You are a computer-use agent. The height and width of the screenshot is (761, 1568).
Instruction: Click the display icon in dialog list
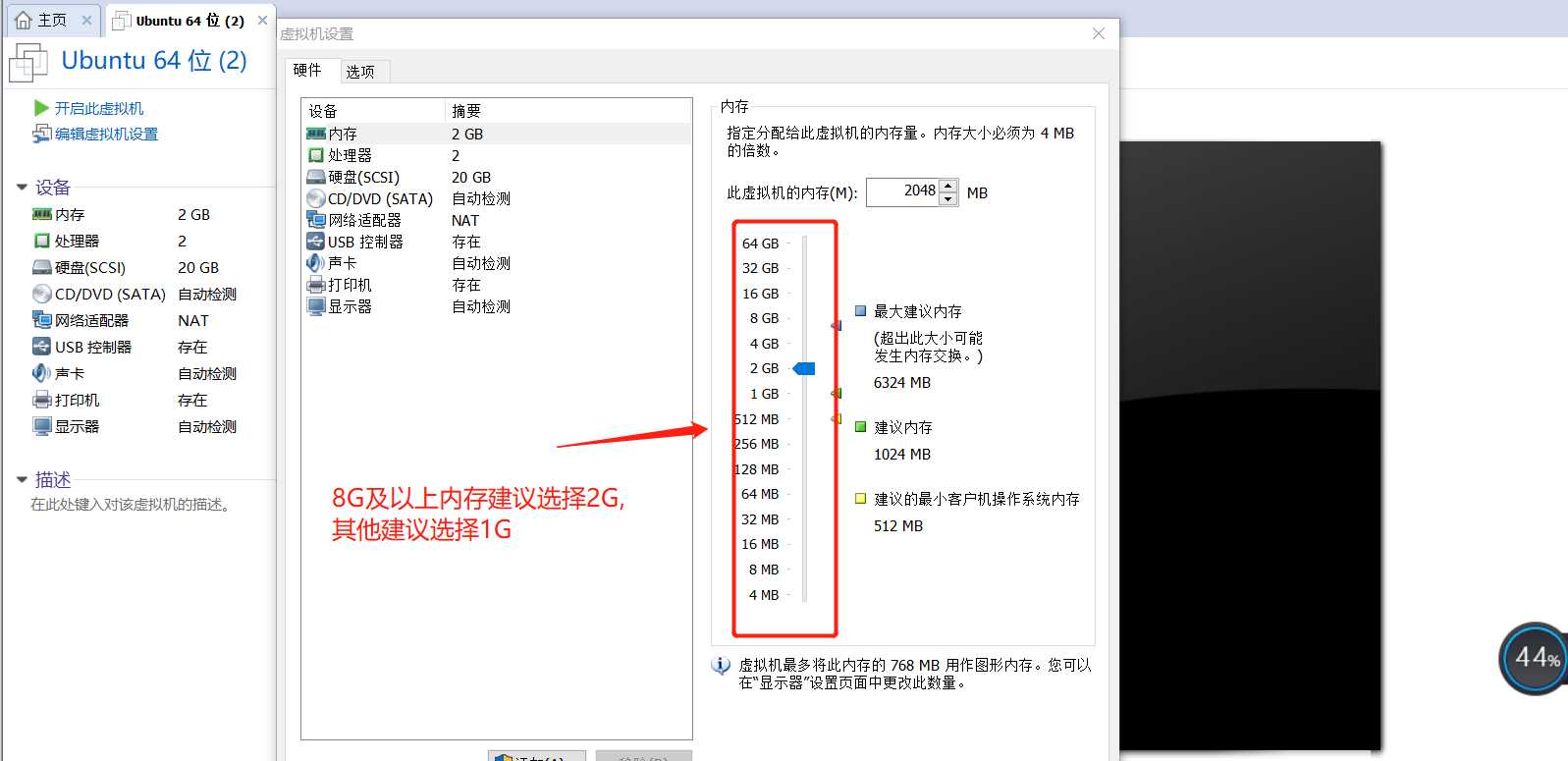[x=316, y=306]
